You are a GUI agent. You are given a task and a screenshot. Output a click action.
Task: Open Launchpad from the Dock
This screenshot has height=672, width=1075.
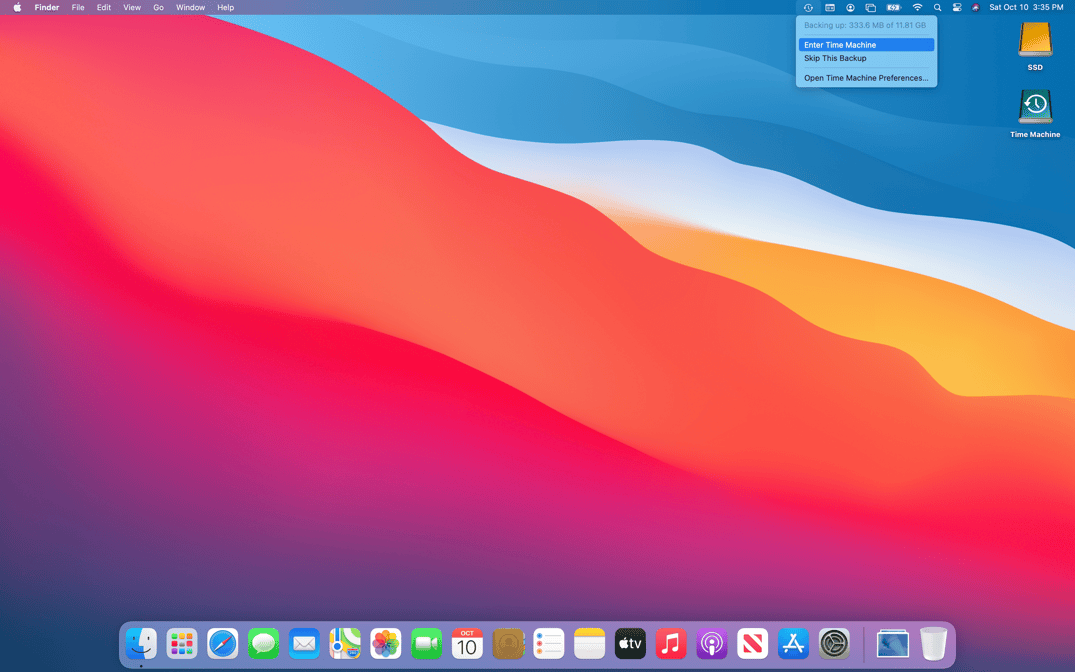coord(182,644)
